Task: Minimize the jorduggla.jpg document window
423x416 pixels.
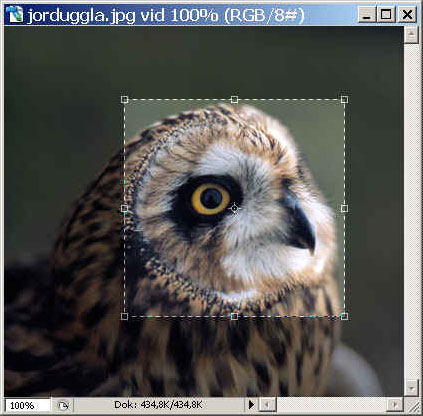Action: coord(367,15)
